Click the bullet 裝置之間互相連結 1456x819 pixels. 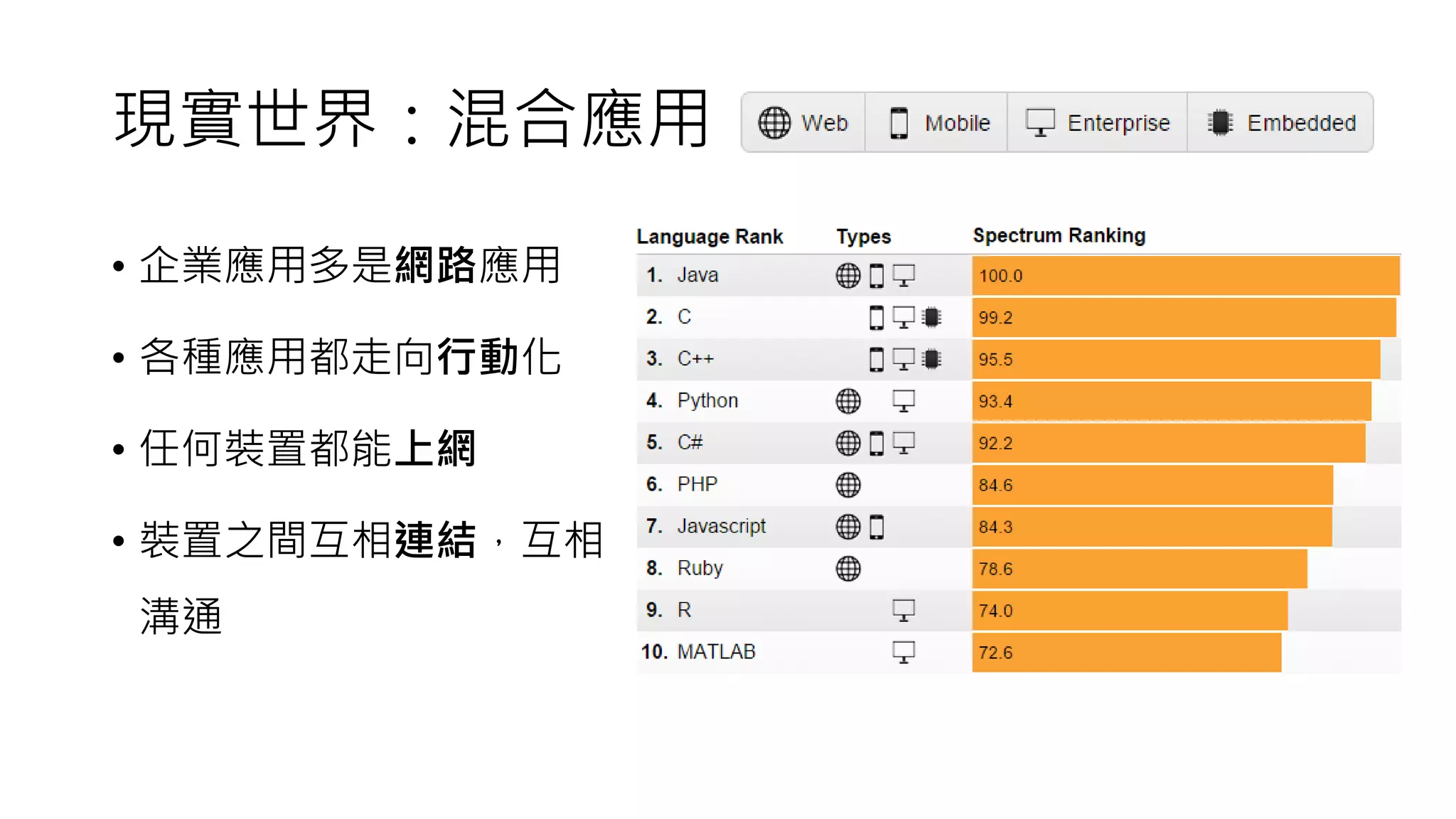[307, 540]
